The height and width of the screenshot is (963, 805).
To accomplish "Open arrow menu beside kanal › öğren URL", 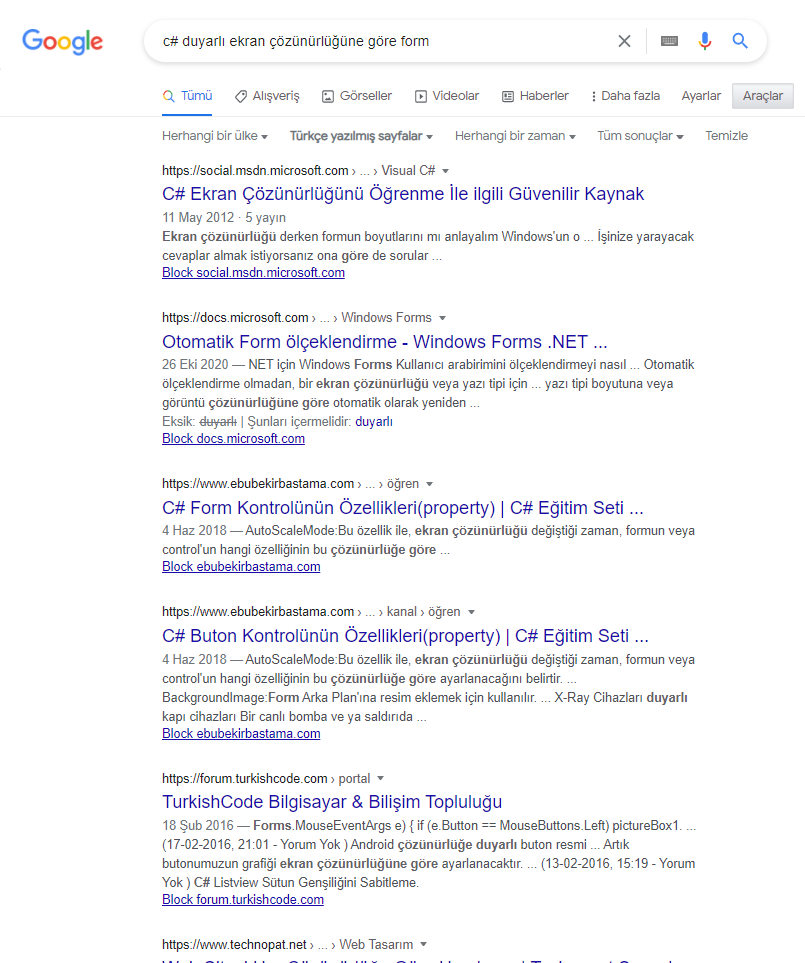I will (471, 612).
